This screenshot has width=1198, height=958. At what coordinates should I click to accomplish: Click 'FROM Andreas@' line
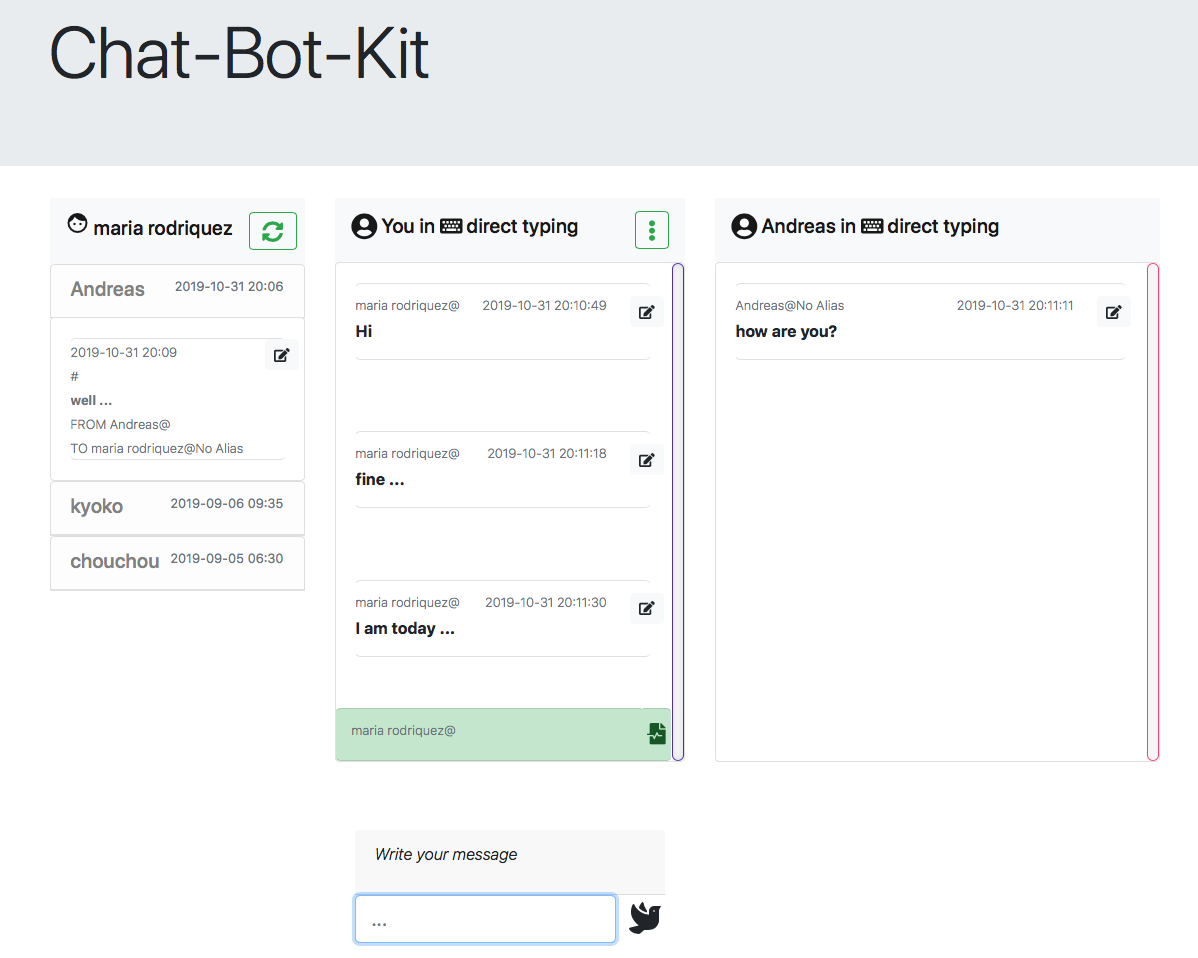click(120, 424)
